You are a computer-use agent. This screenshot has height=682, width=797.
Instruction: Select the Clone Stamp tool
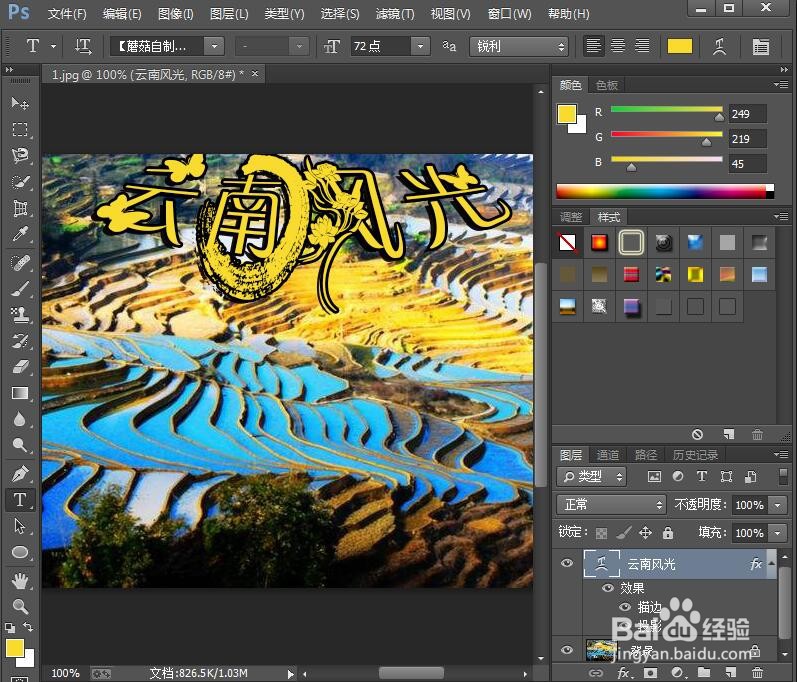tap(20, 315)
